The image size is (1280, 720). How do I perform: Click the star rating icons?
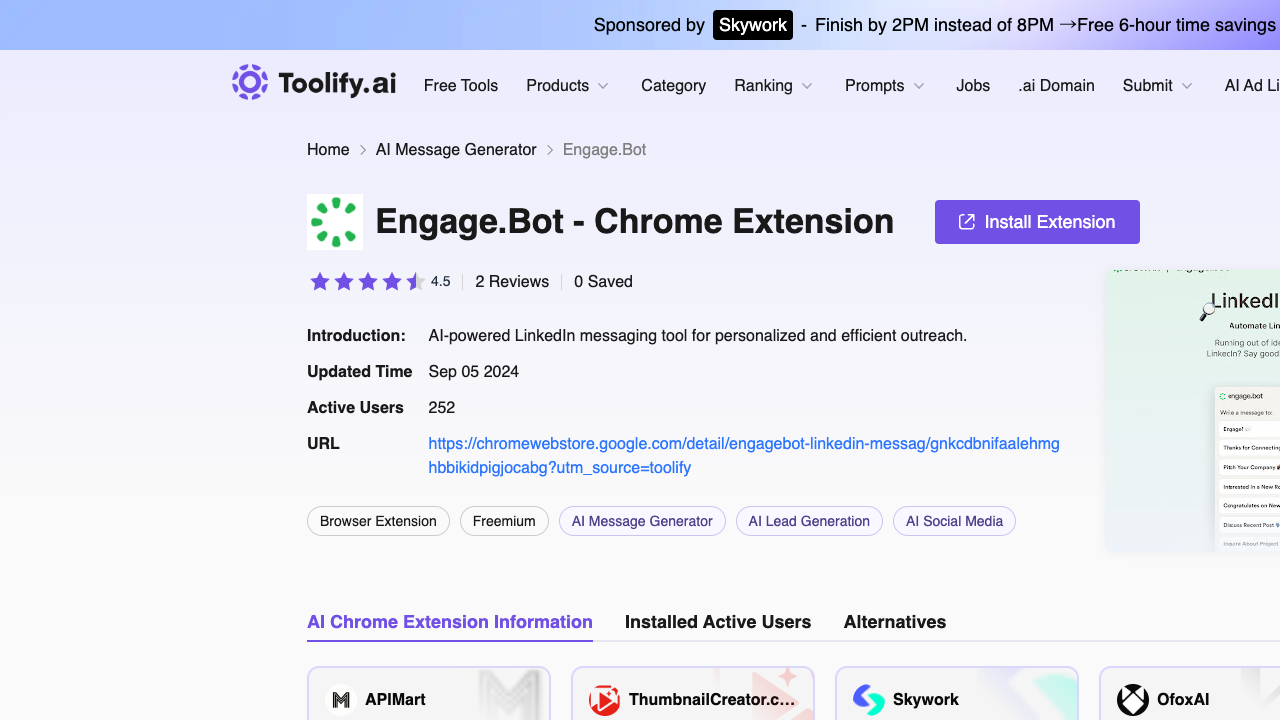[x=367, y=282]
